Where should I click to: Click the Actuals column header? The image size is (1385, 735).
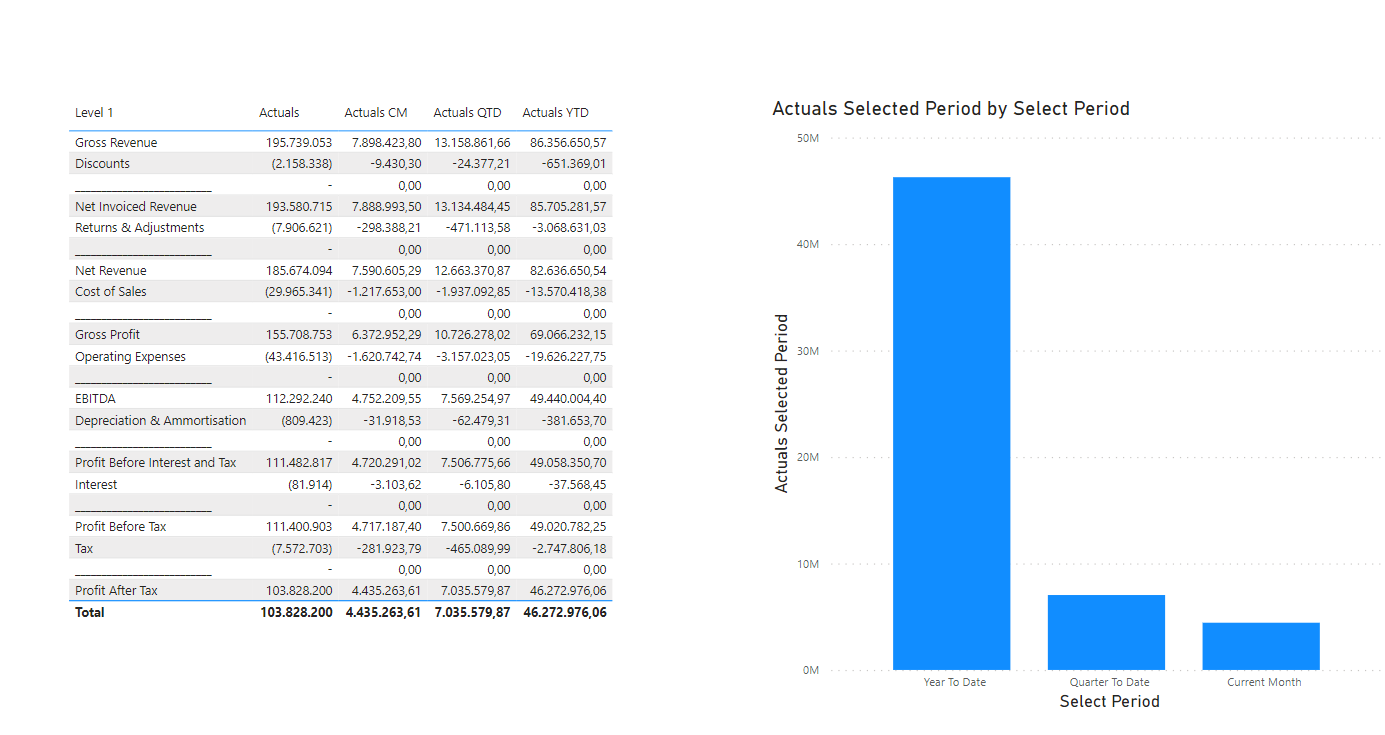(x=279, y=113)
